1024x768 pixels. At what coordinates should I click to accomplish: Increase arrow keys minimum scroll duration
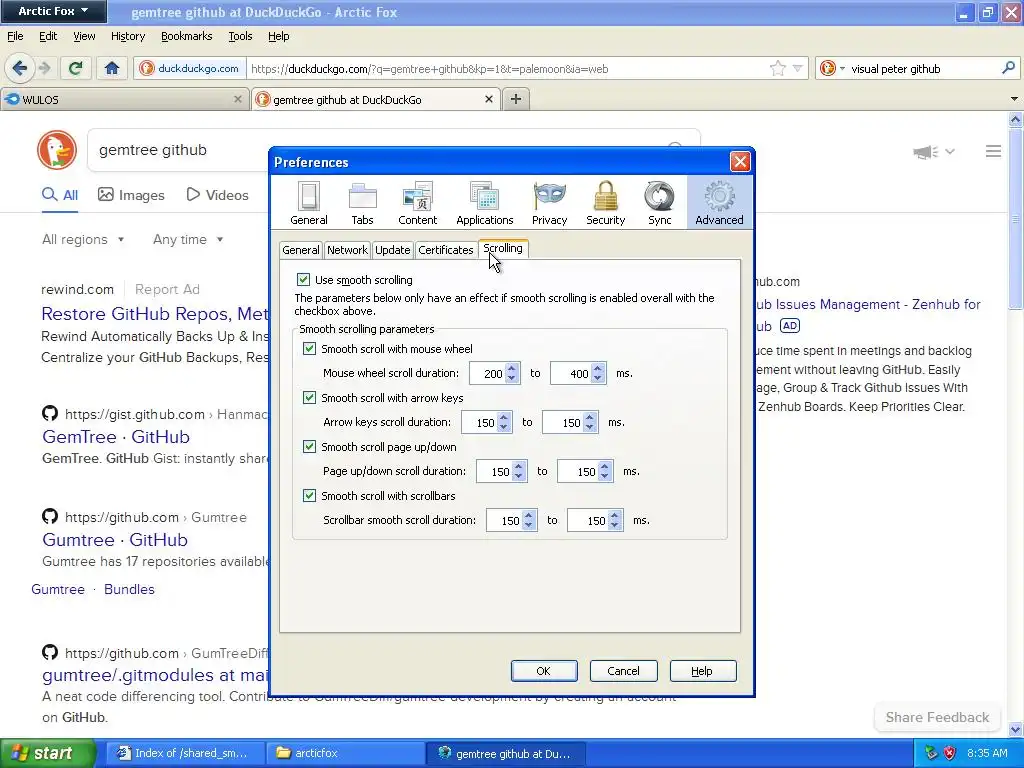point(504,417)
